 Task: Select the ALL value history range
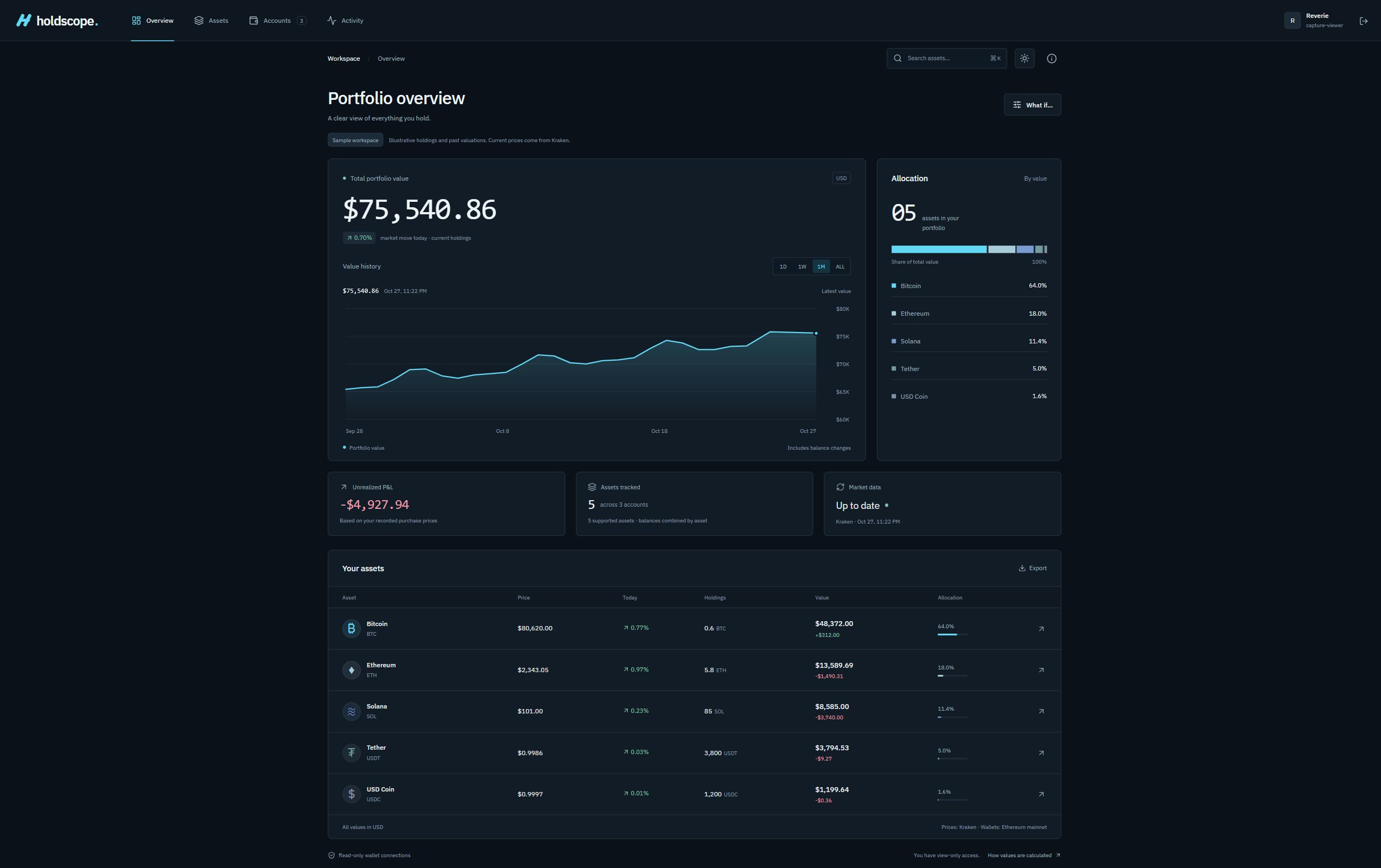pos(839,266)
